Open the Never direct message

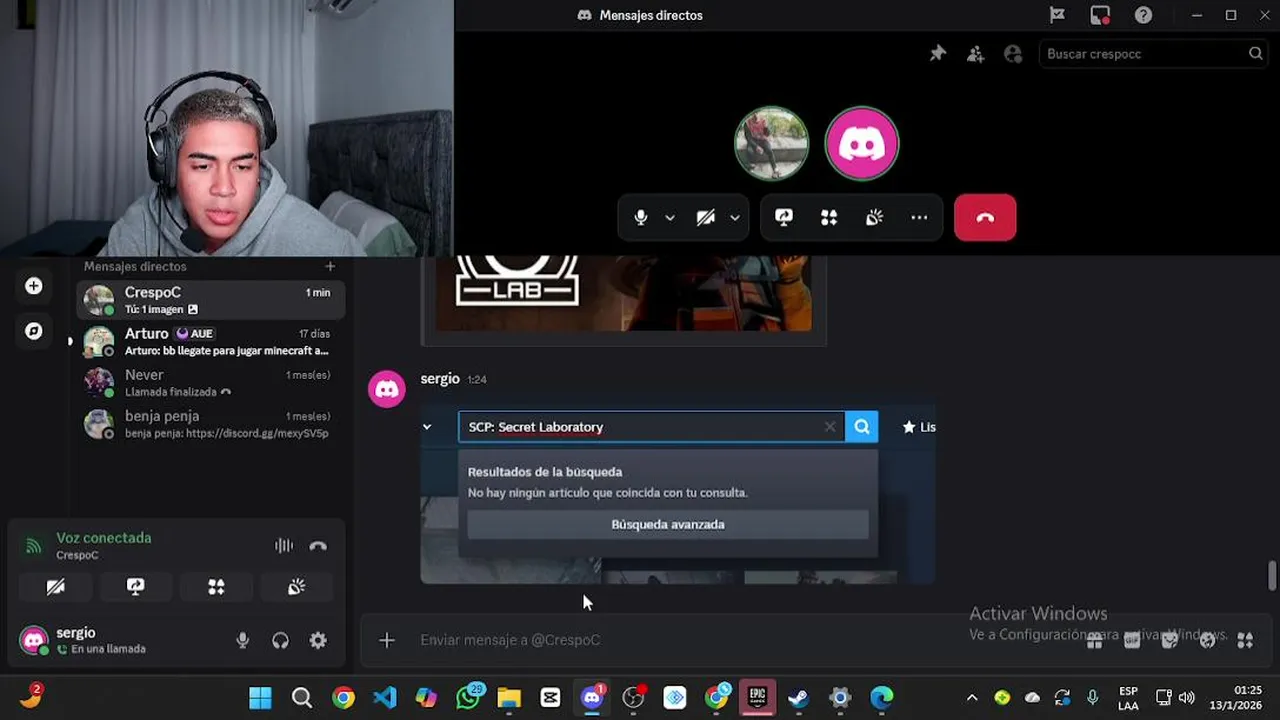coord(211,382)
